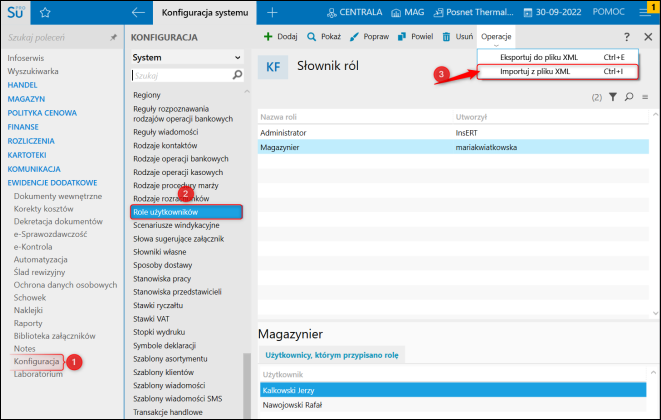Open the KOMUNIKACJA module
The height and width of the screenshot is (420, 661).
(x=34, y=169)
